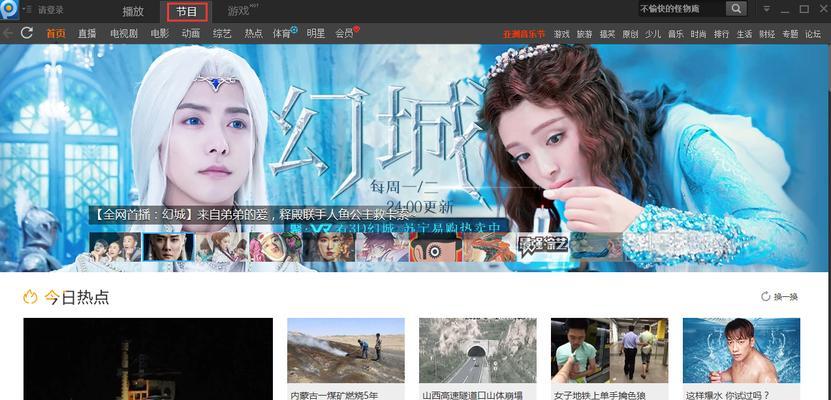
Task: Open the 山西高速隧道口山体崩塌 thumbnail
Action: pyautogui.click(x=478, y=350)
